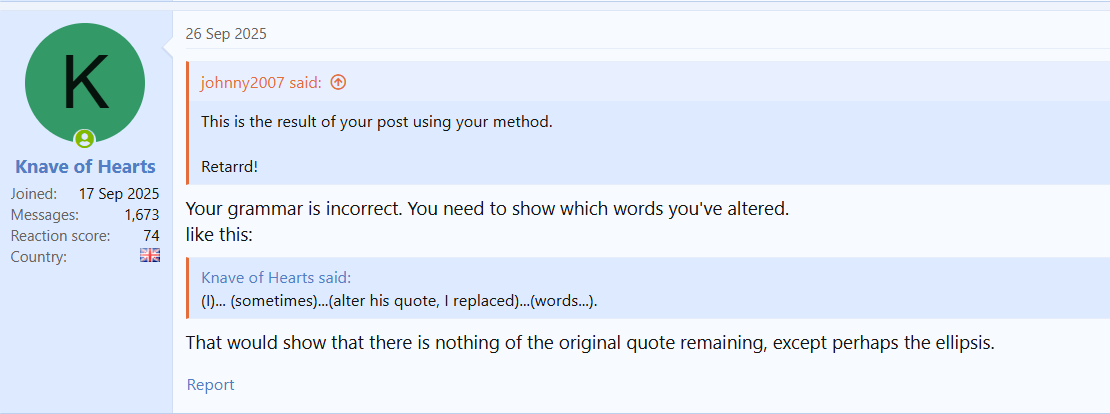Report this post
This screenshot has width=1110, height=414.
click(210, 385)
